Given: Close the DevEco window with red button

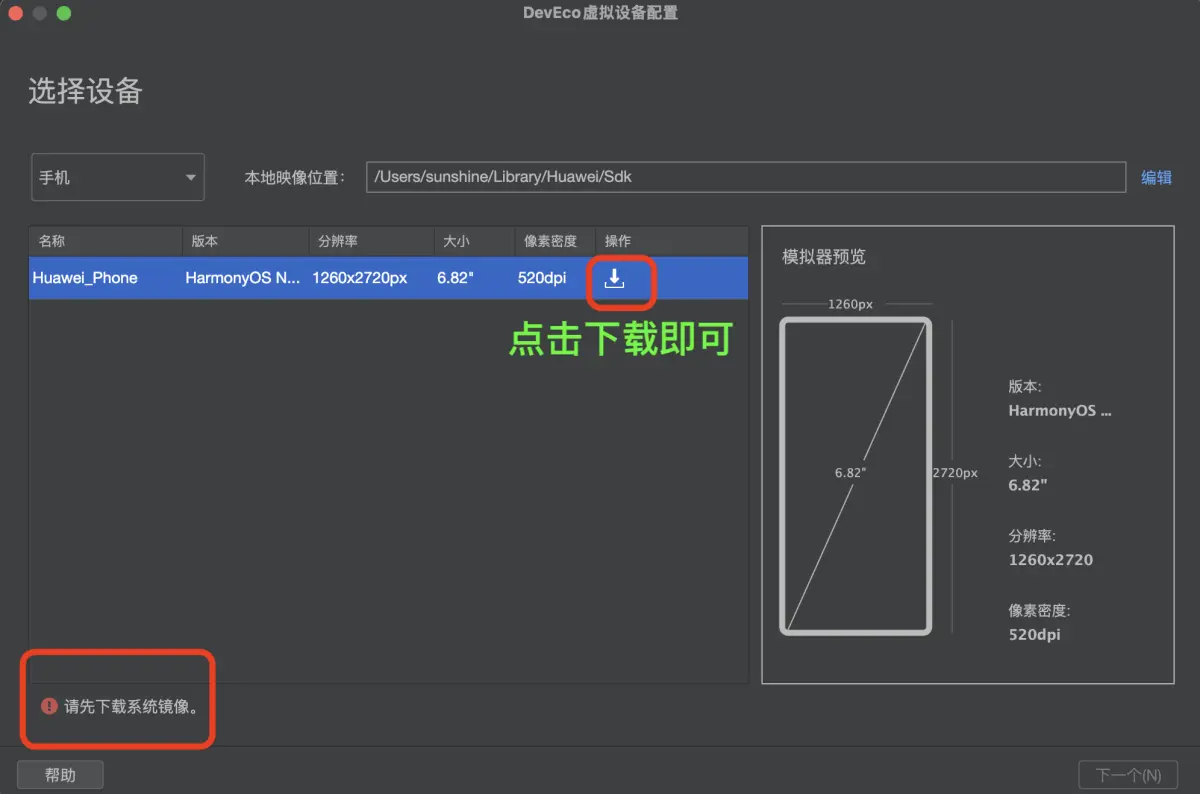Looking at the screenshot, I should click(x=15, y=14).
